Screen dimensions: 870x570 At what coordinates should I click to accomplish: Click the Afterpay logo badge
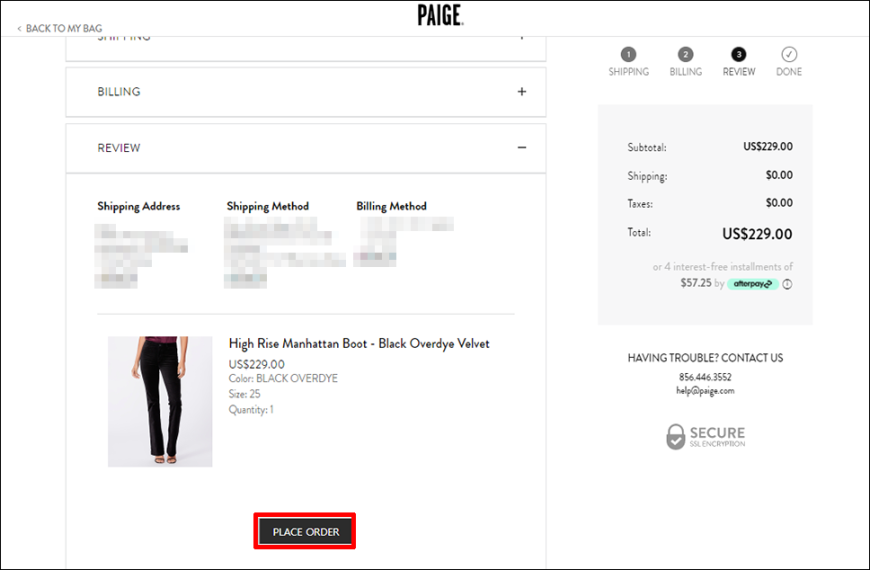click(x=753, y=284)
